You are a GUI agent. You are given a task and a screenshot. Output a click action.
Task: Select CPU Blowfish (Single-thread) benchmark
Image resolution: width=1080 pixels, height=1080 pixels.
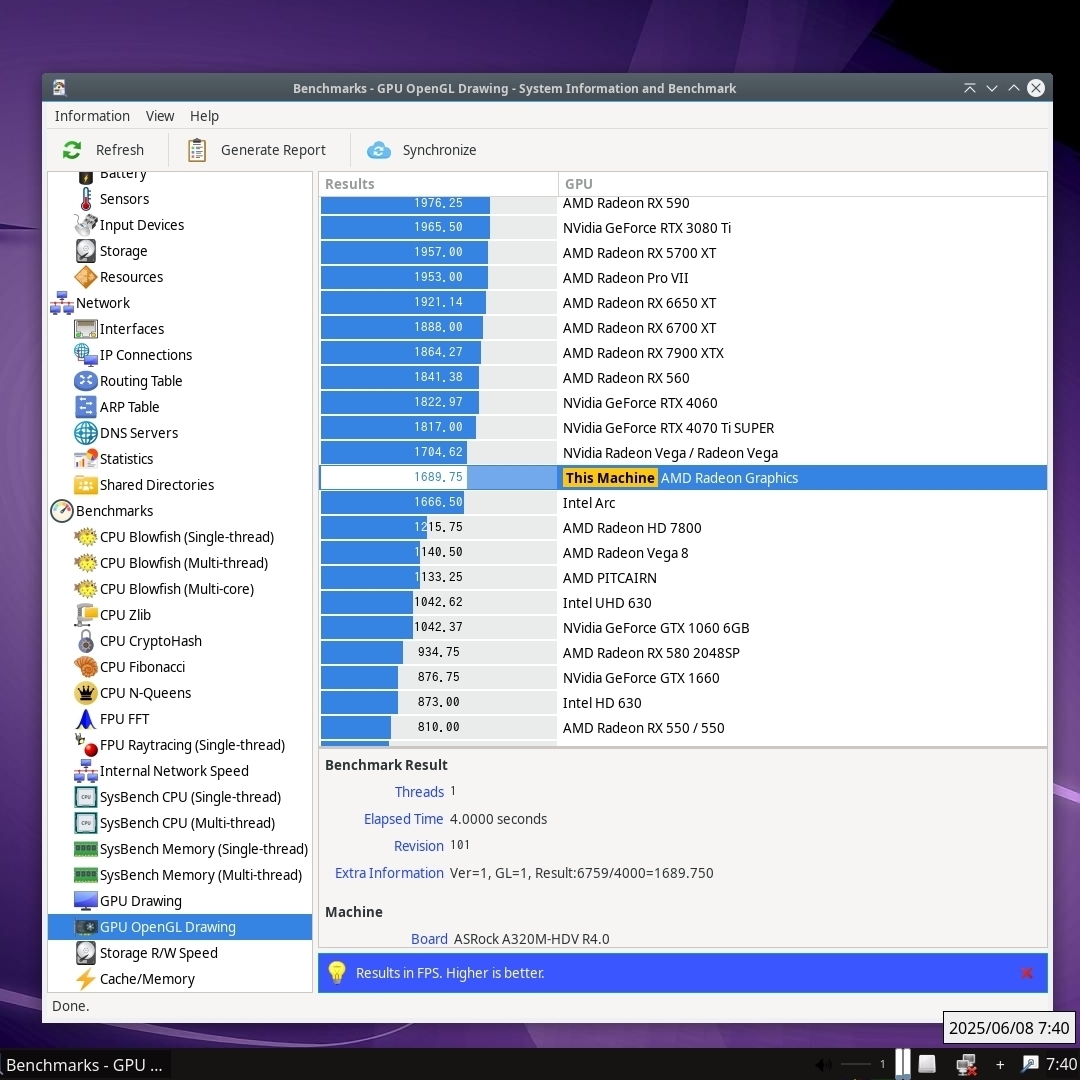[187, 537]
